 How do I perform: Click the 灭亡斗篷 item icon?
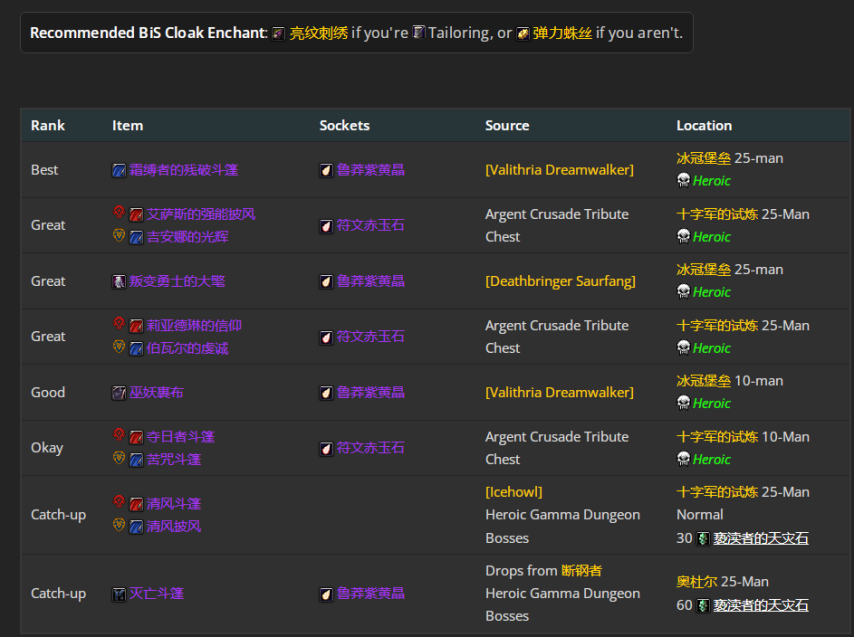[119, 594]
